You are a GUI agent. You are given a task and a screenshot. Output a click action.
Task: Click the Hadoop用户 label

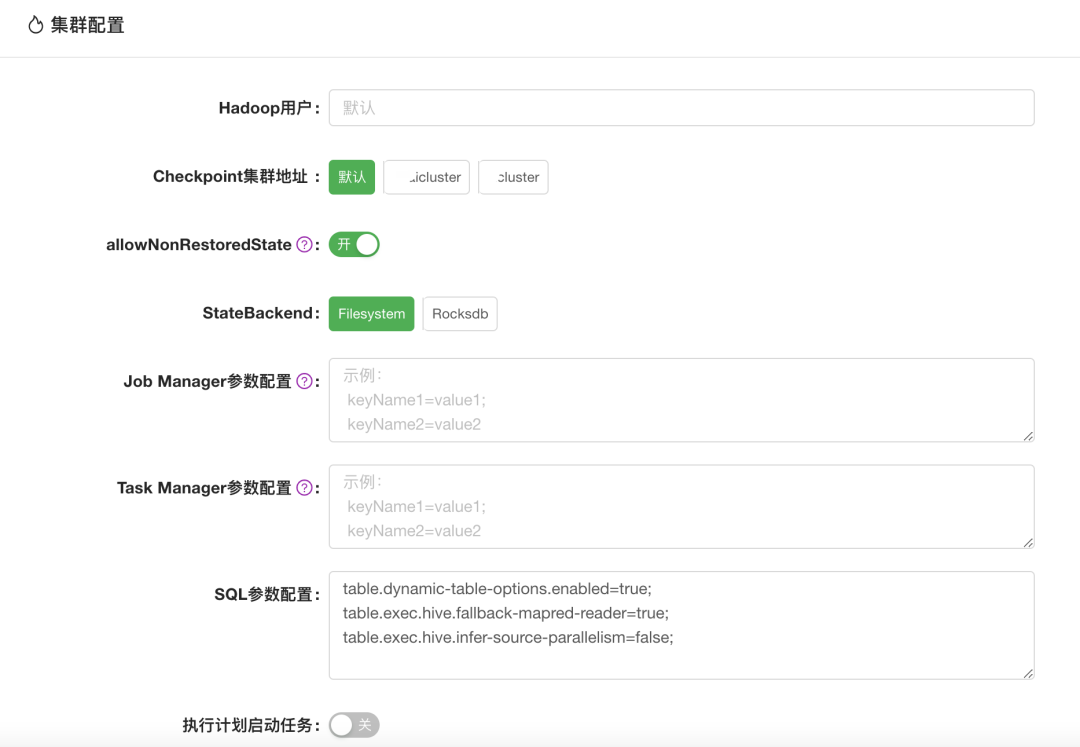pyautogui.click(x=269, y=108)
